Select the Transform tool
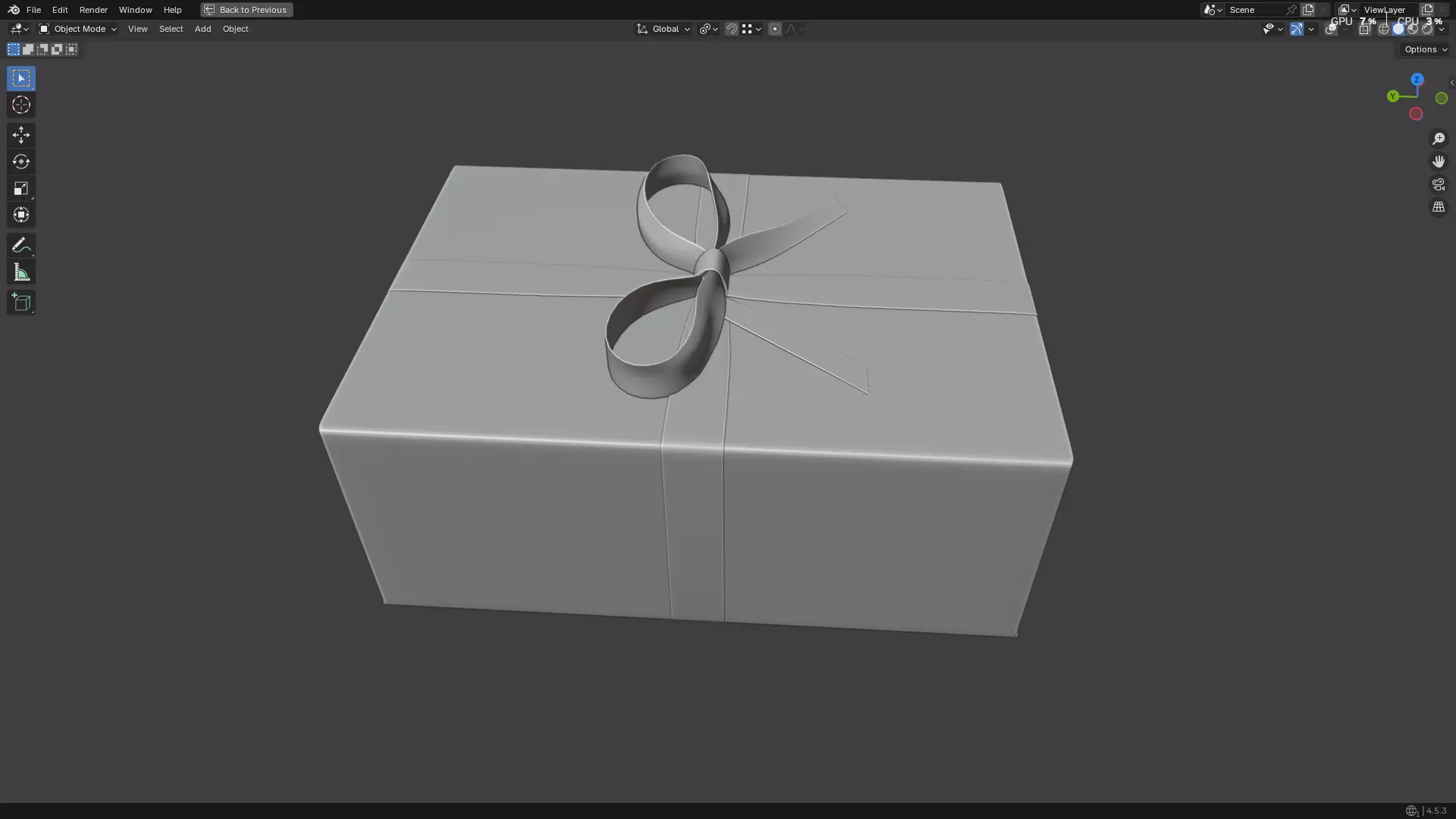The width and height of the screenshot is (1456, 819). tap(21, 215)
